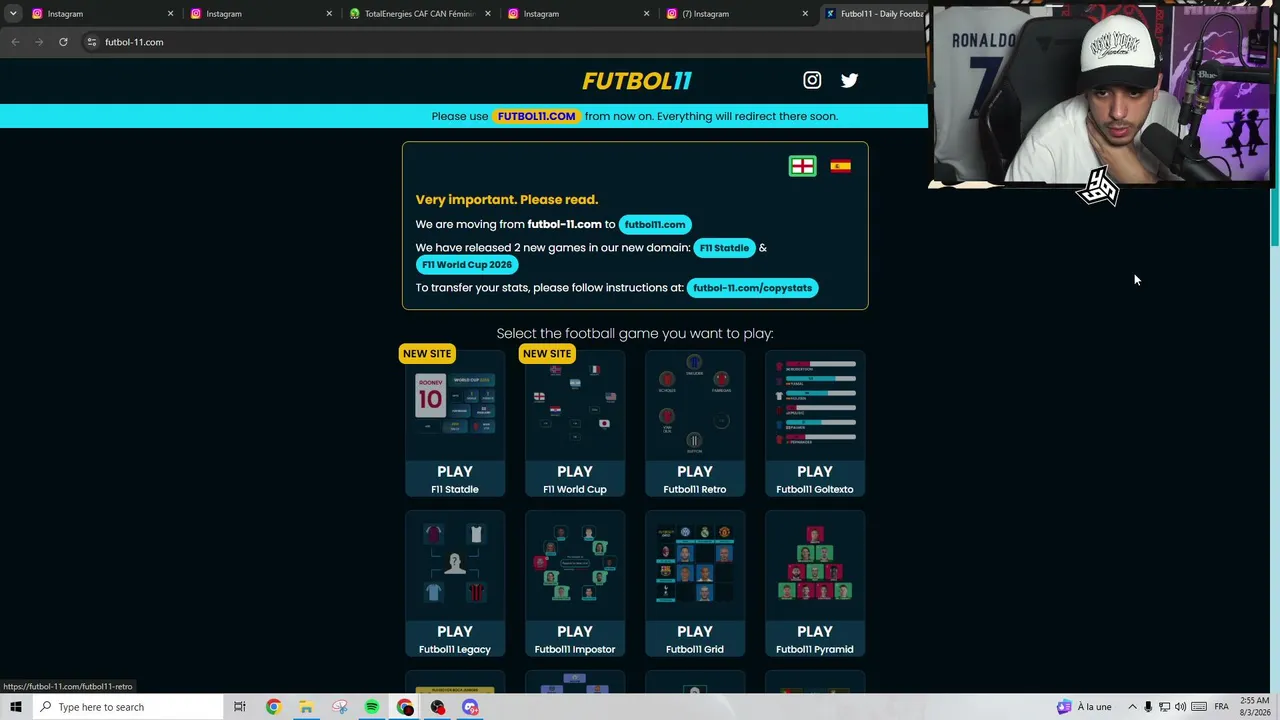The width and height of the screenshot is (1280, 720).
Task: Play the F11 World Cup game card
Action: click(575, 423)
